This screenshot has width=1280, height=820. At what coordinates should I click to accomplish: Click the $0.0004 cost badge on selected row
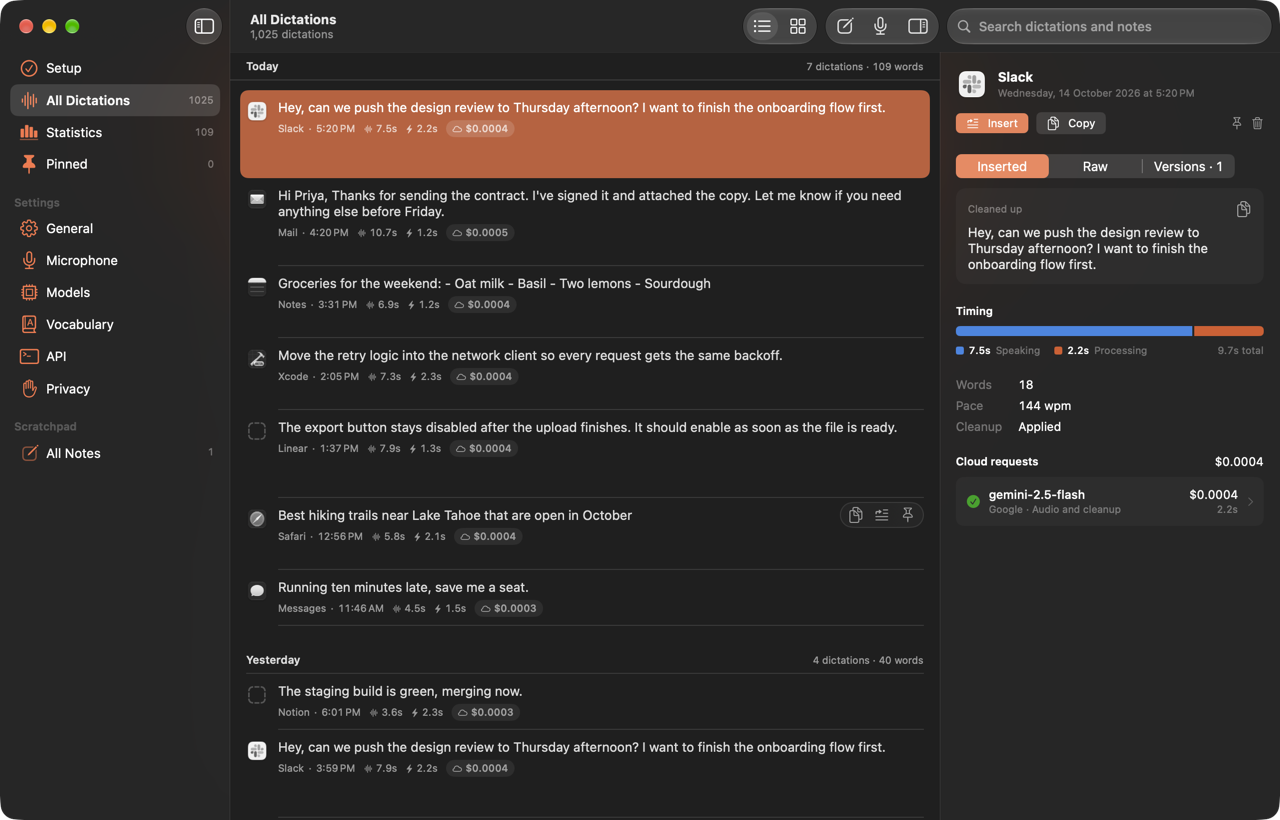point(480,128)
